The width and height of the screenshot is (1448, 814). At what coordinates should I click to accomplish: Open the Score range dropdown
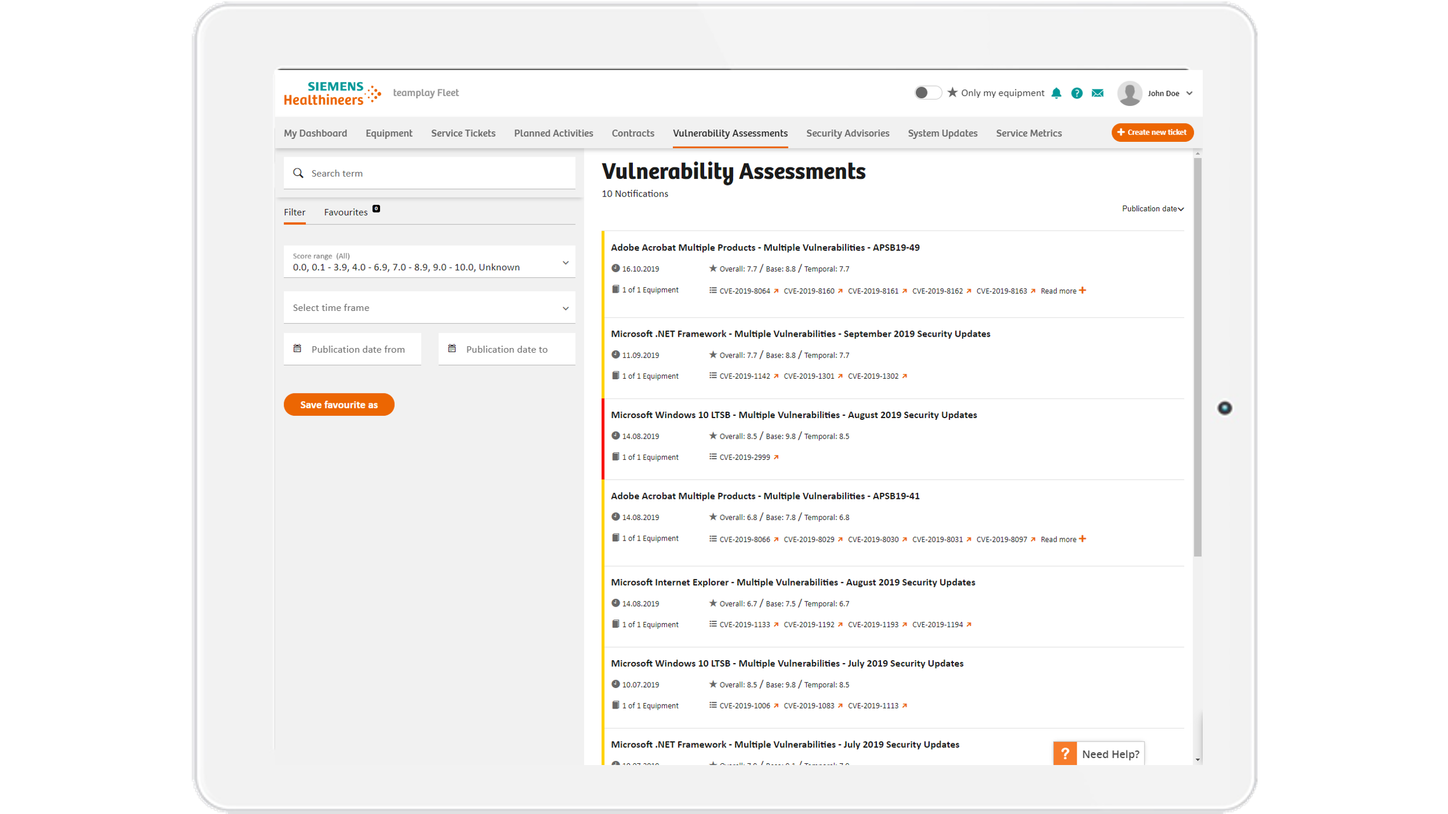(429, 262)
